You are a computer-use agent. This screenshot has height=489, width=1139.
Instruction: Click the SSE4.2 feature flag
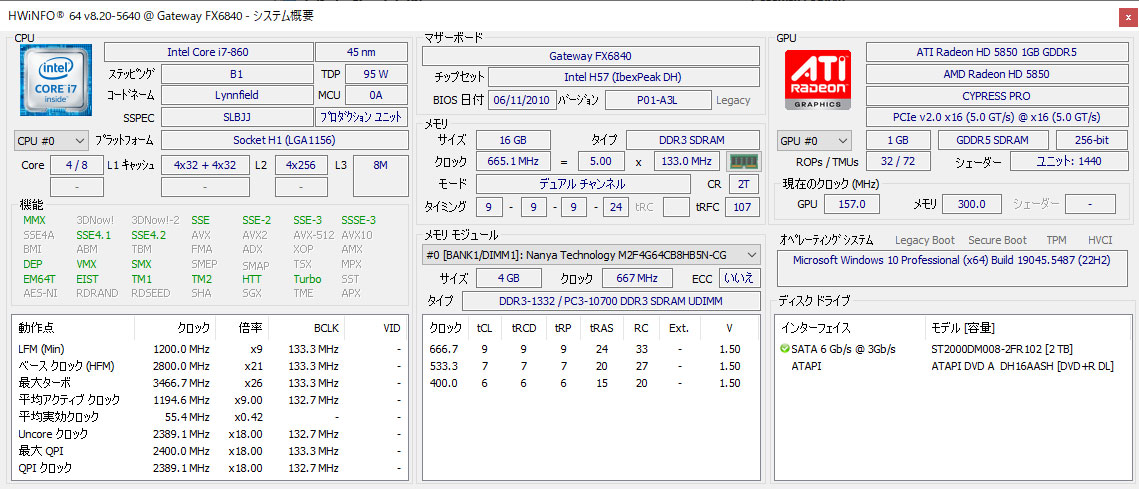[149, 235]
